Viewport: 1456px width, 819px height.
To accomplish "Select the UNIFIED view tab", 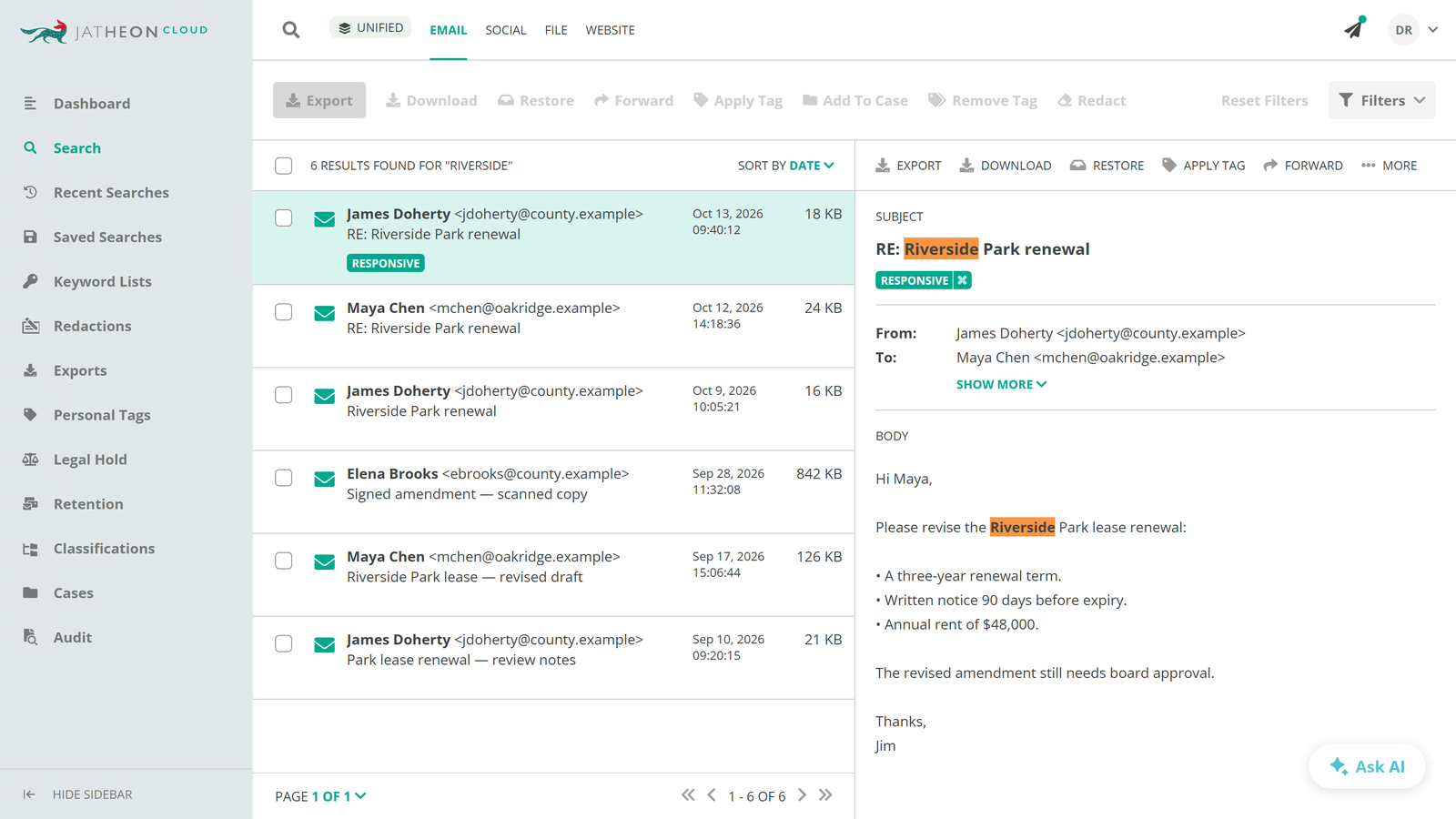I will (x=370, y=28).
